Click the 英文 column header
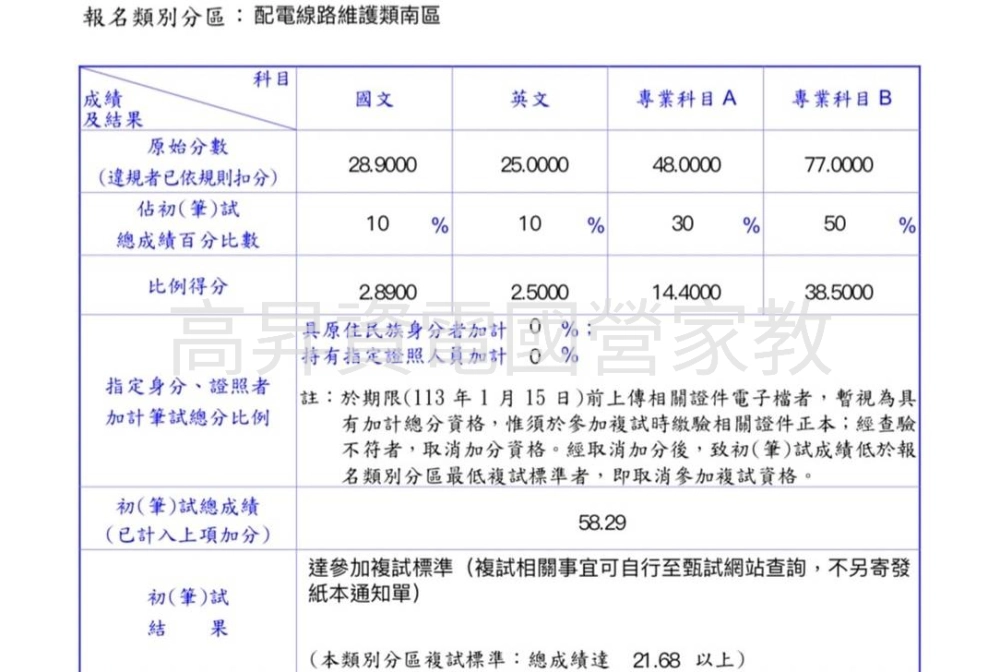This screenshot has width=1000, height=672. pyautogui.click(x=529, y=99)
